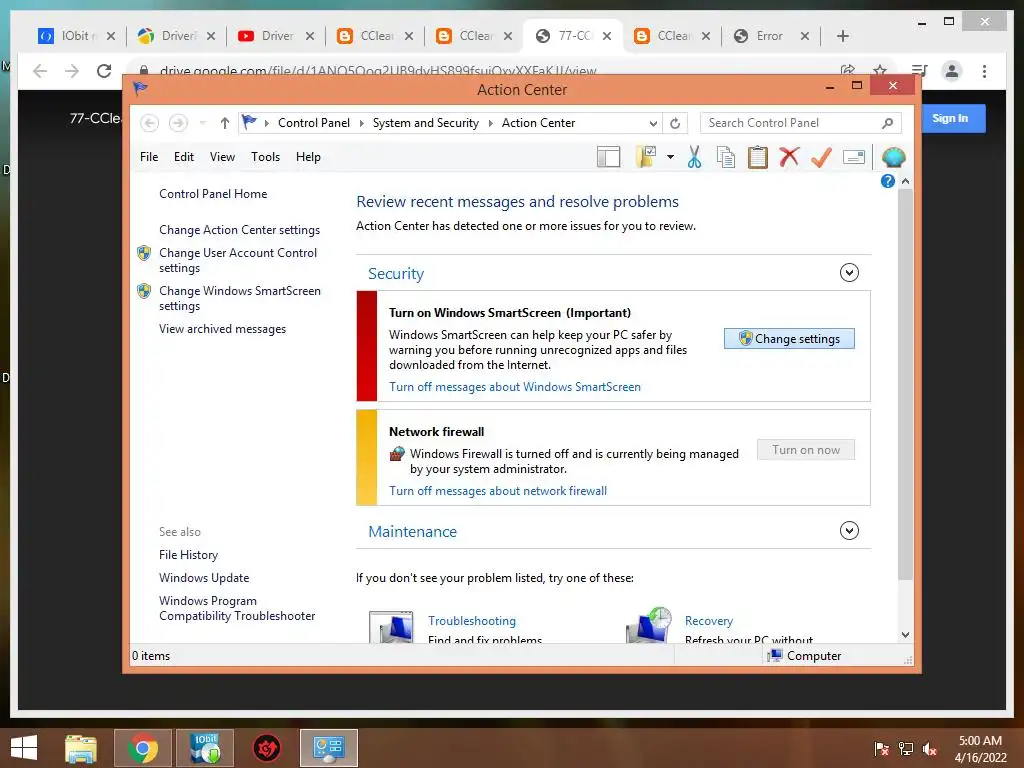The height and width of the screenshot is (768, 1024).
Task: Open the address bar history dropdown
Action: coord(653,123)
